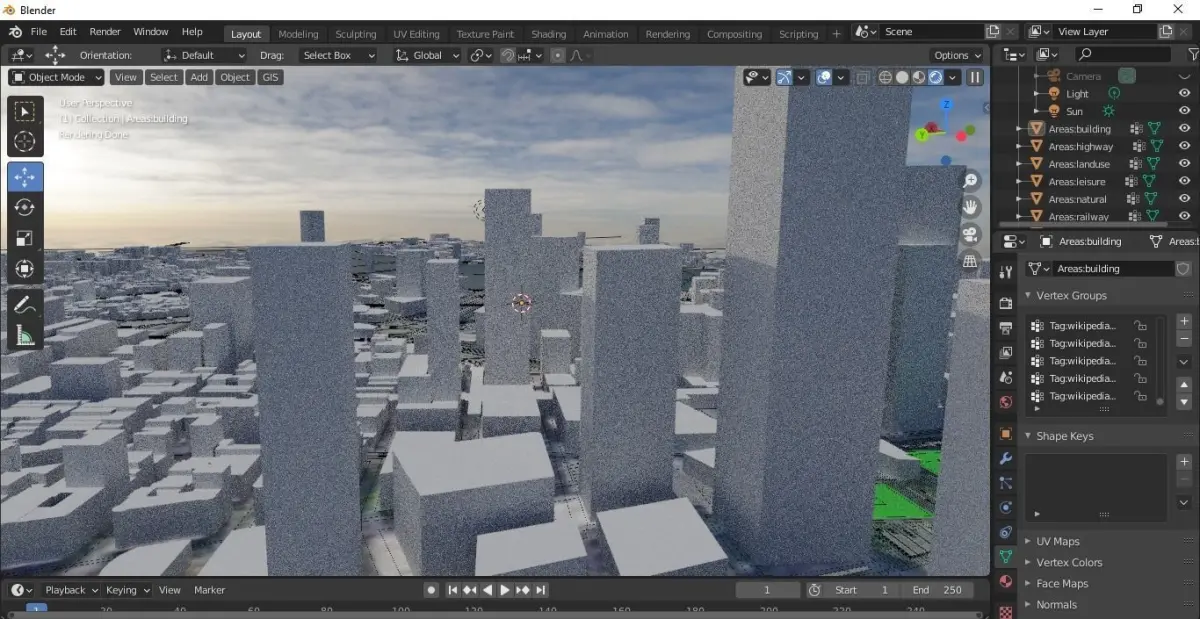The width and height of the screenshot is (1200, 619).
Task: Click the outliner search field
Action: (x=1124, y=54)
